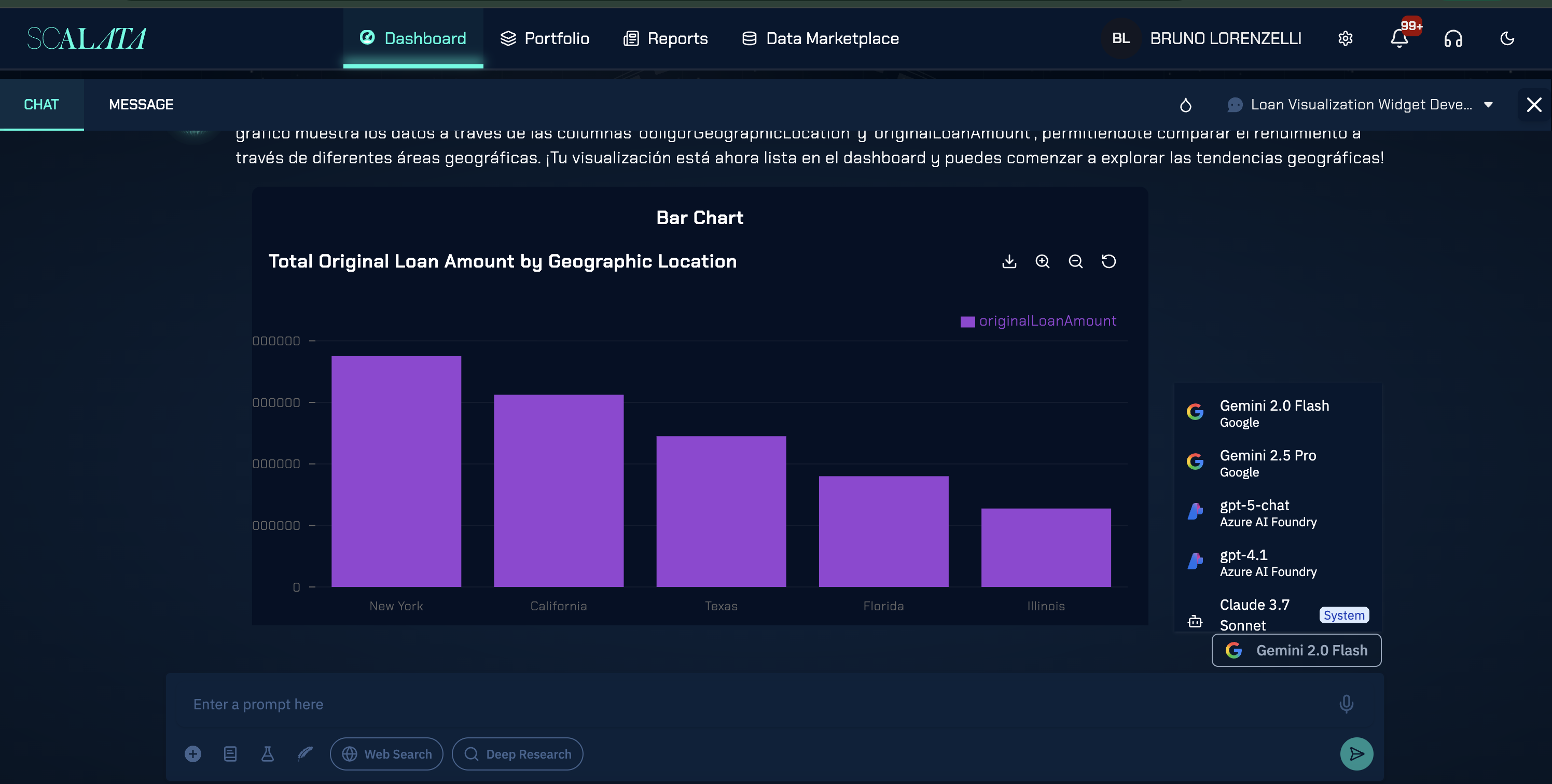Click the flask experiment icon
The height and width of the screenshot is (784, 1552).
[268, 754]
